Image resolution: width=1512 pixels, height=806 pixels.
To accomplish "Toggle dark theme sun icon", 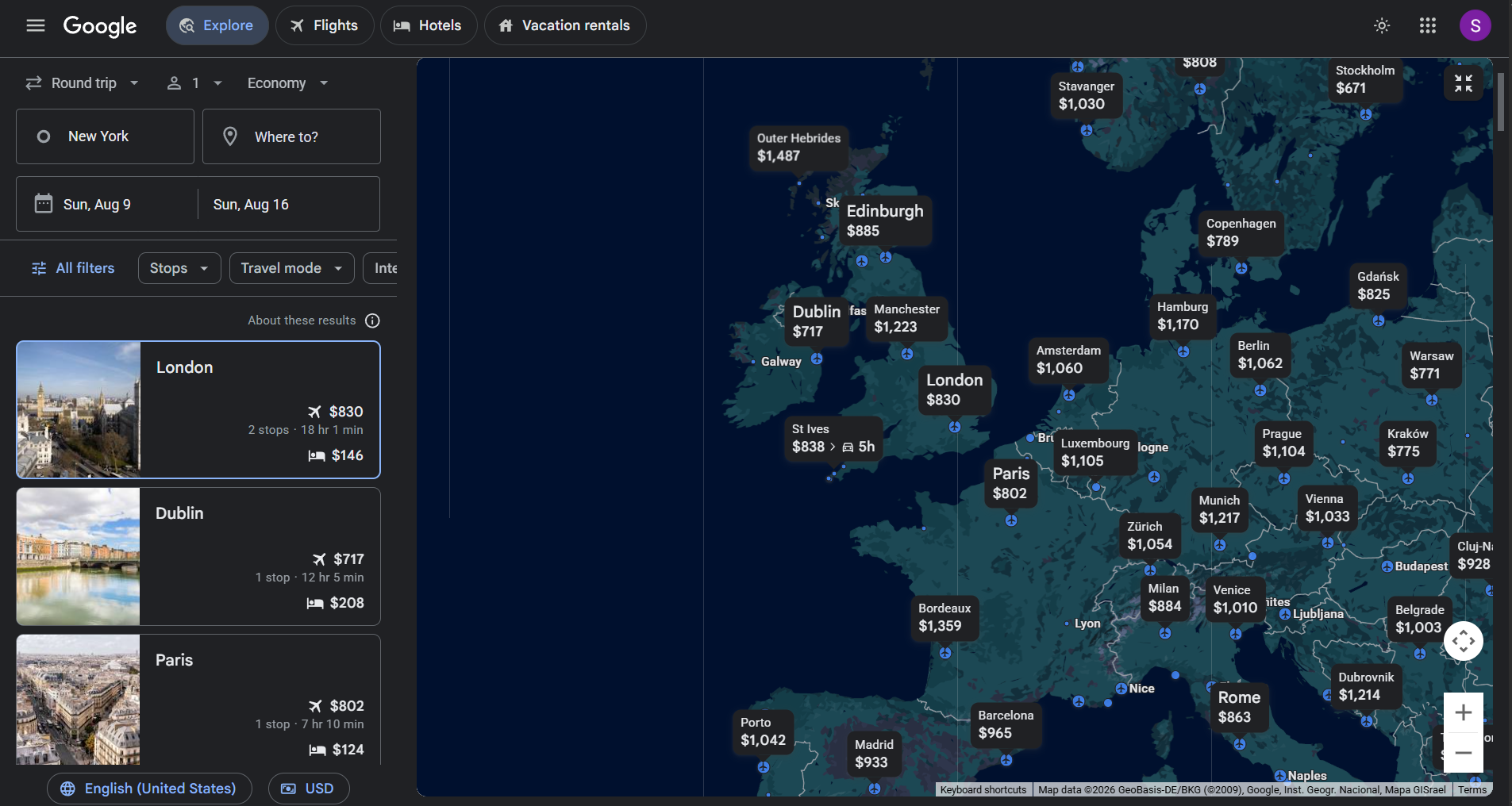I will click(x=1382, y=25).
